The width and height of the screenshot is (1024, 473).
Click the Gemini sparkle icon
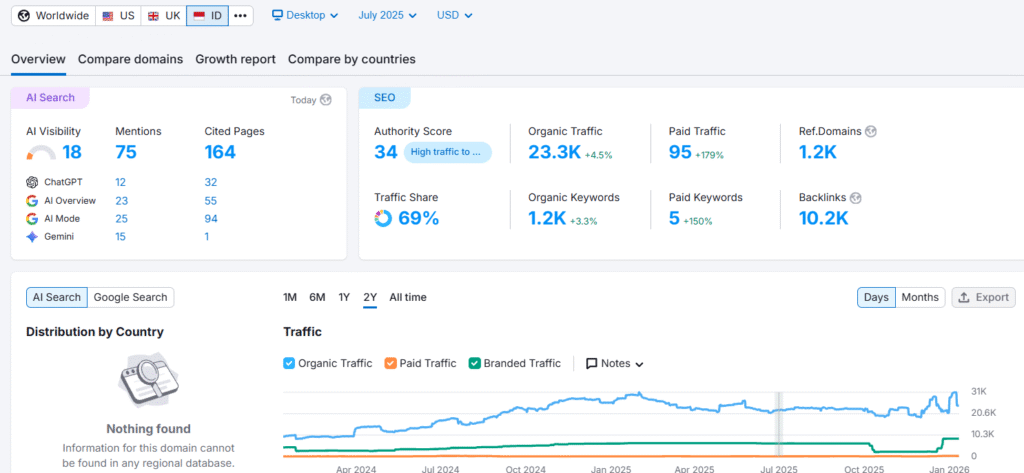point(33,236)
